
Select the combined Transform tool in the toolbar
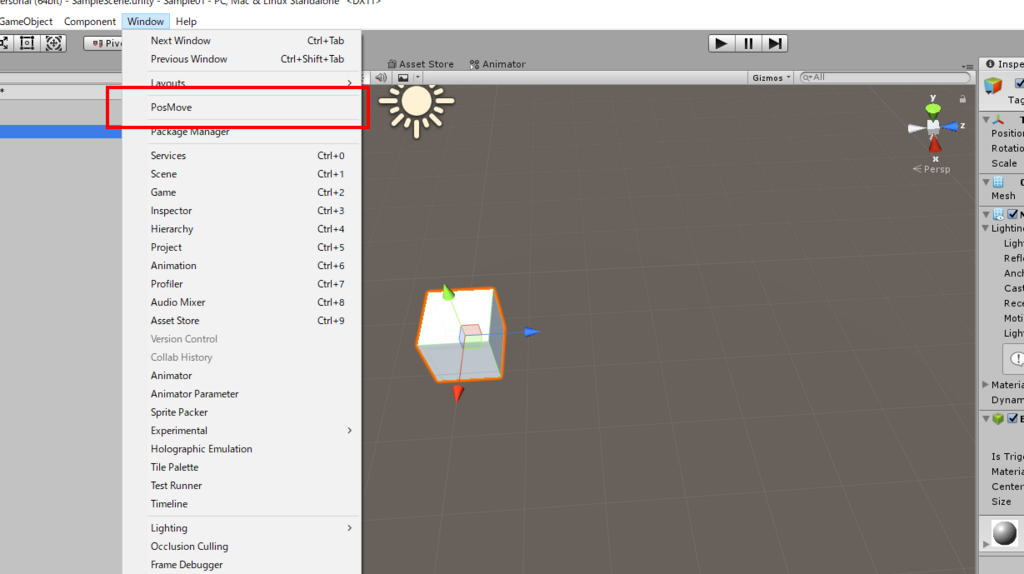(54, 43)
